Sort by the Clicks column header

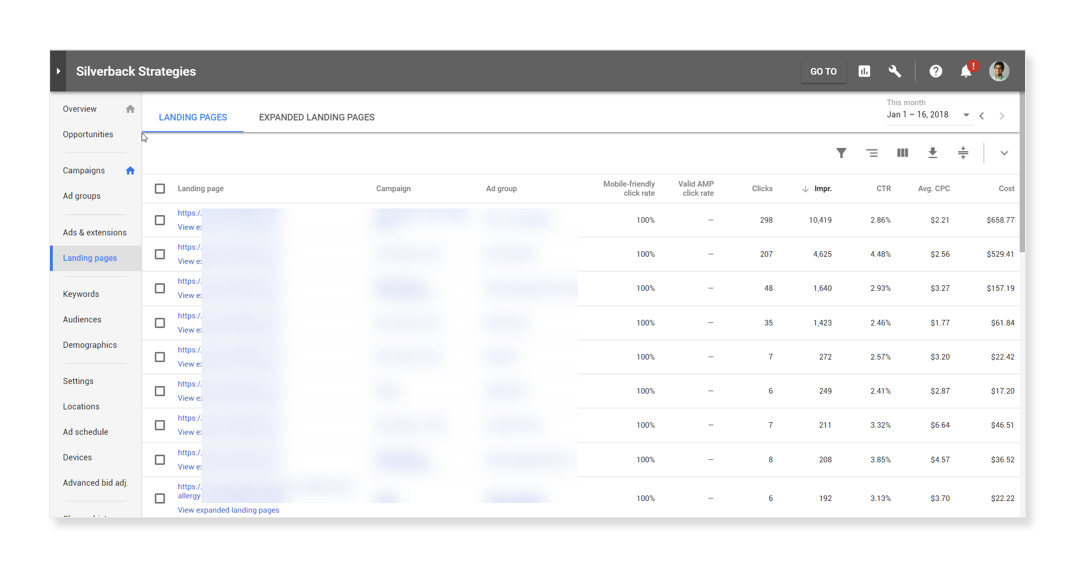coord(762,189)
